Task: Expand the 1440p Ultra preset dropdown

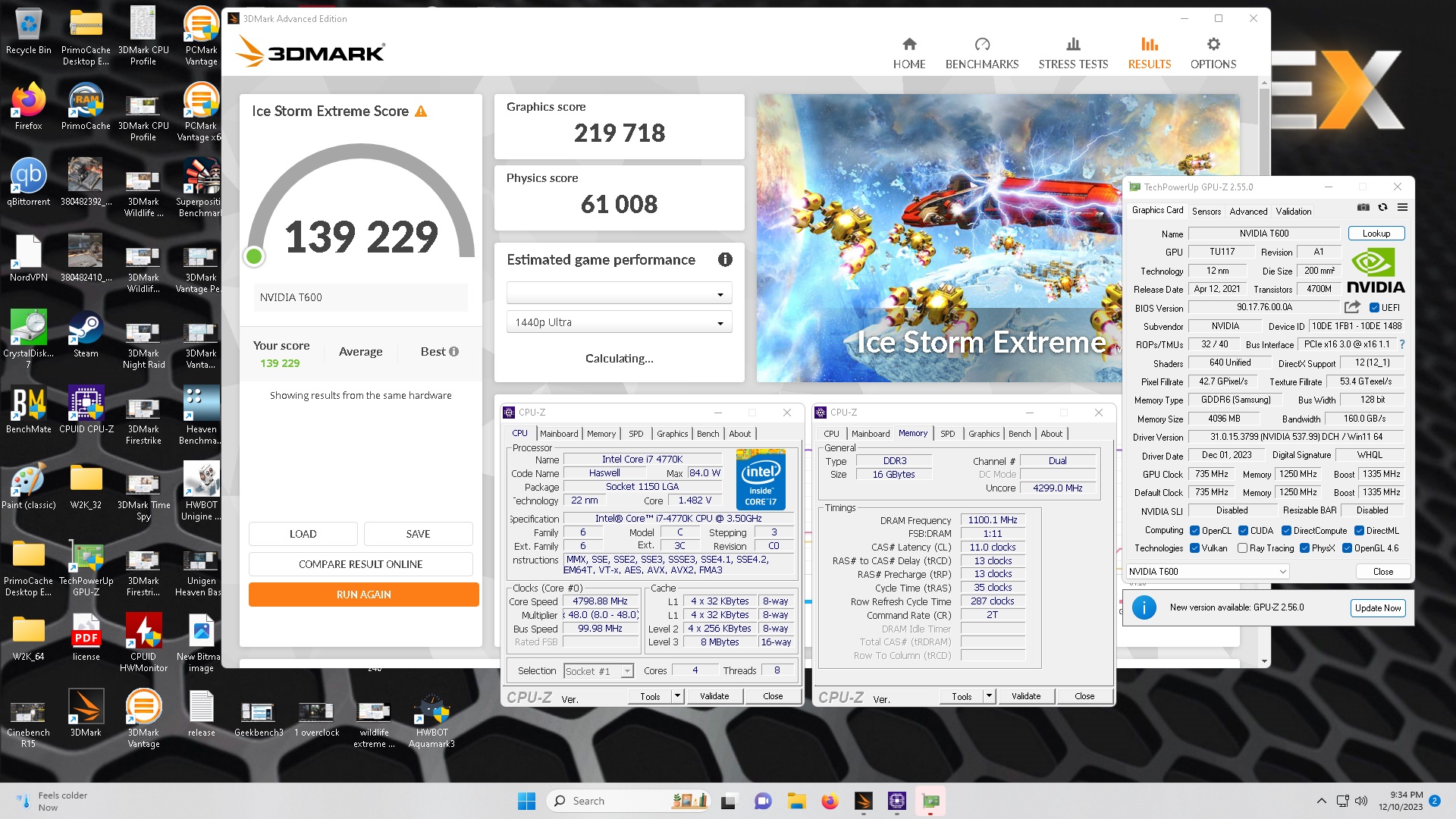Action: coord(619,322)
